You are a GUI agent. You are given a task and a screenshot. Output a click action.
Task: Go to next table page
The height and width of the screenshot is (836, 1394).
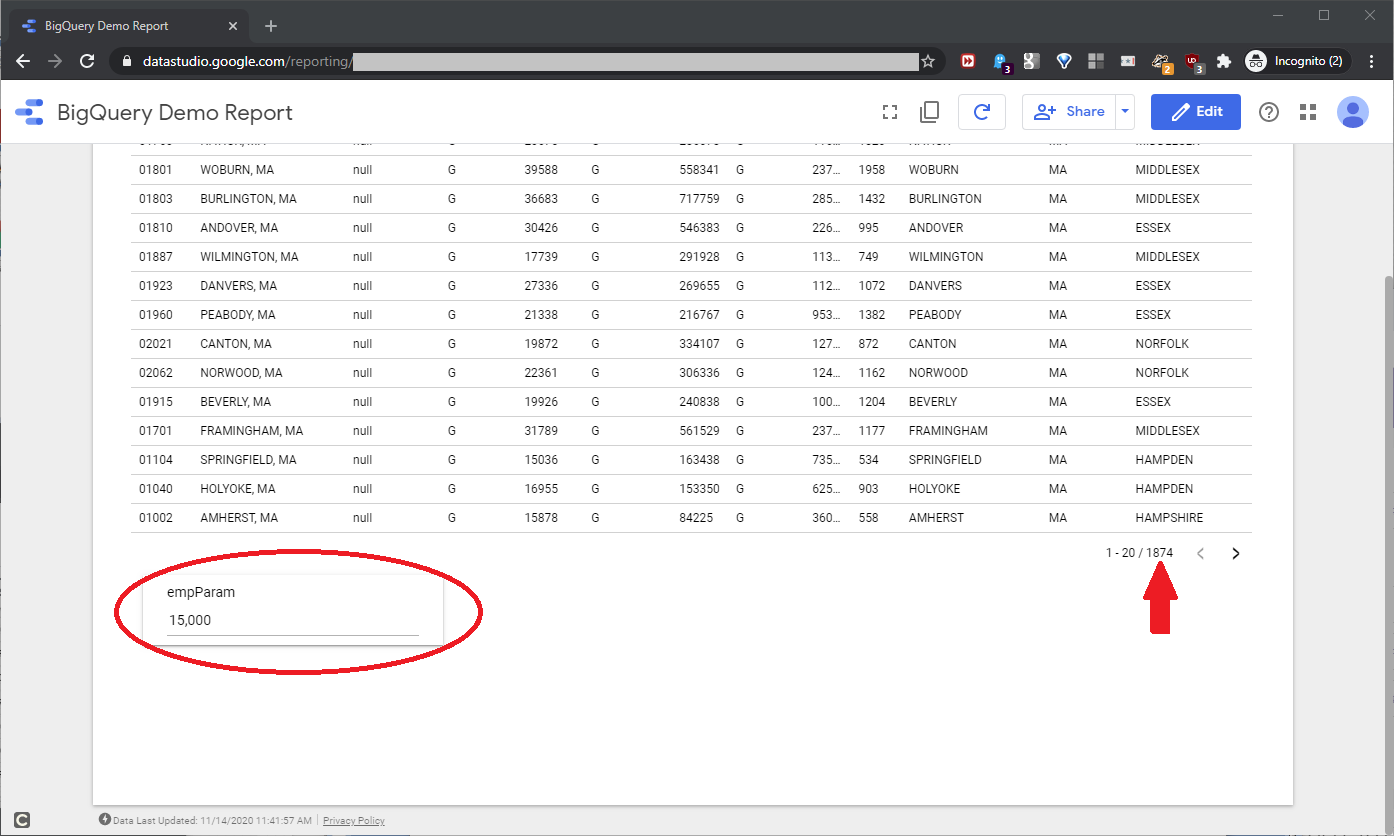[x=1236, y=553]
